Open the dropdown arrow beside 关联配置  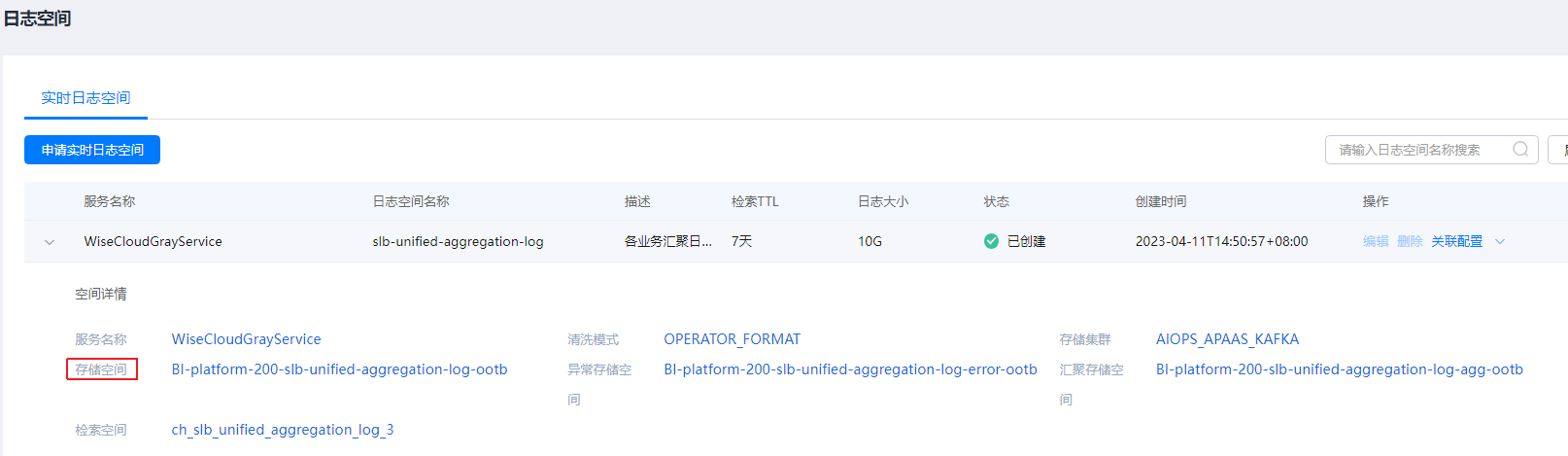pyautogui.click(x=1500, y=242)
